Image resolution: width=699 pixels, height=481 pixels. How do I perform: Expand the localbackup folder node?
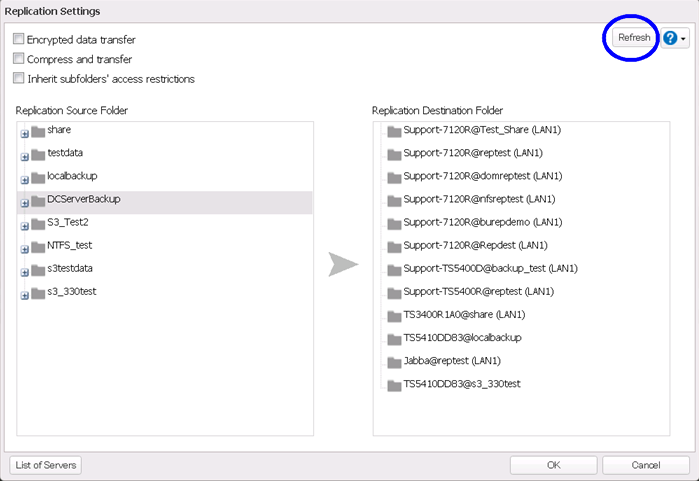pos(24,179)
